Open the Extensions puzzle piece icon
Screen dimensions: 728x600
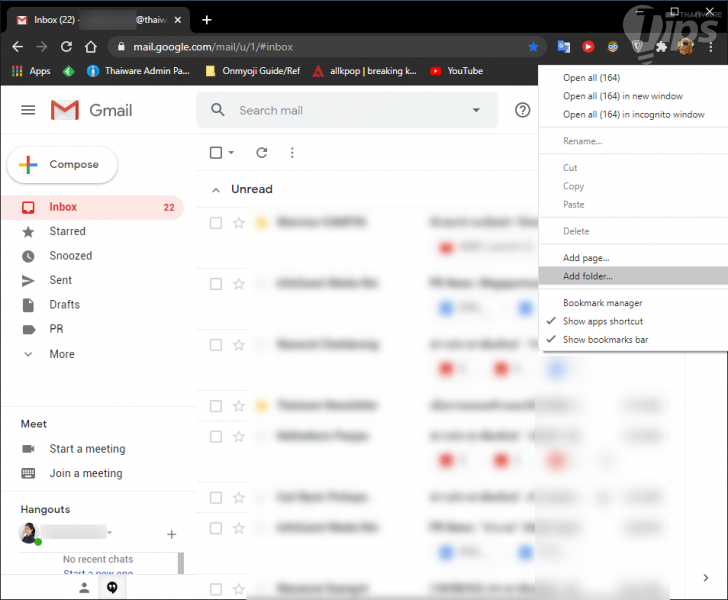coord(662,46)
